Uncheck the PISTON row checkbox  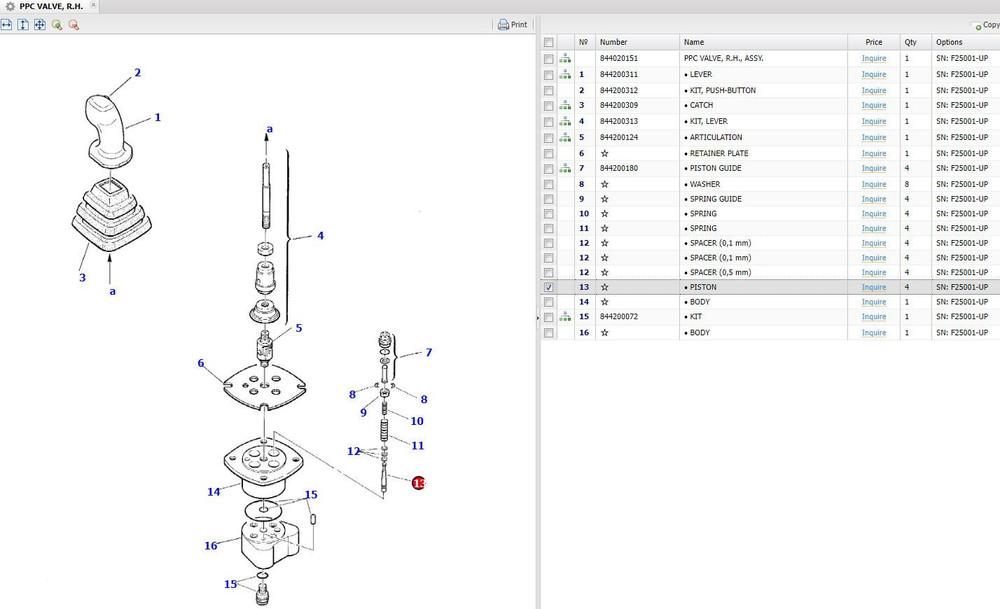(x=548, y=288)
